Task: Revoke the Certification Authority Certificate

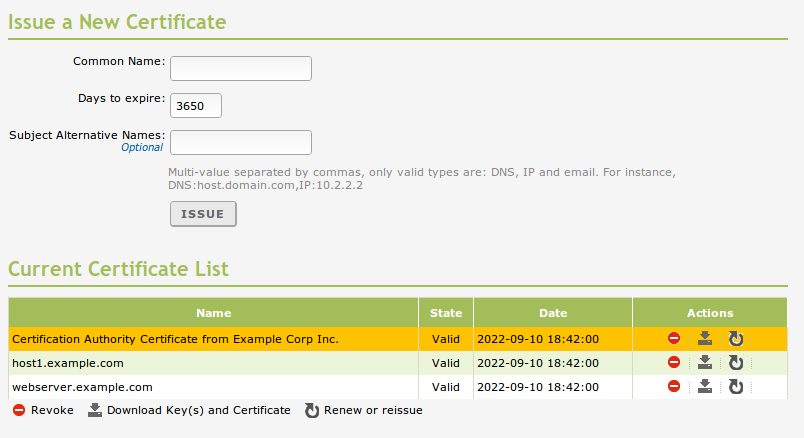Action: click(x=674, y=339)
